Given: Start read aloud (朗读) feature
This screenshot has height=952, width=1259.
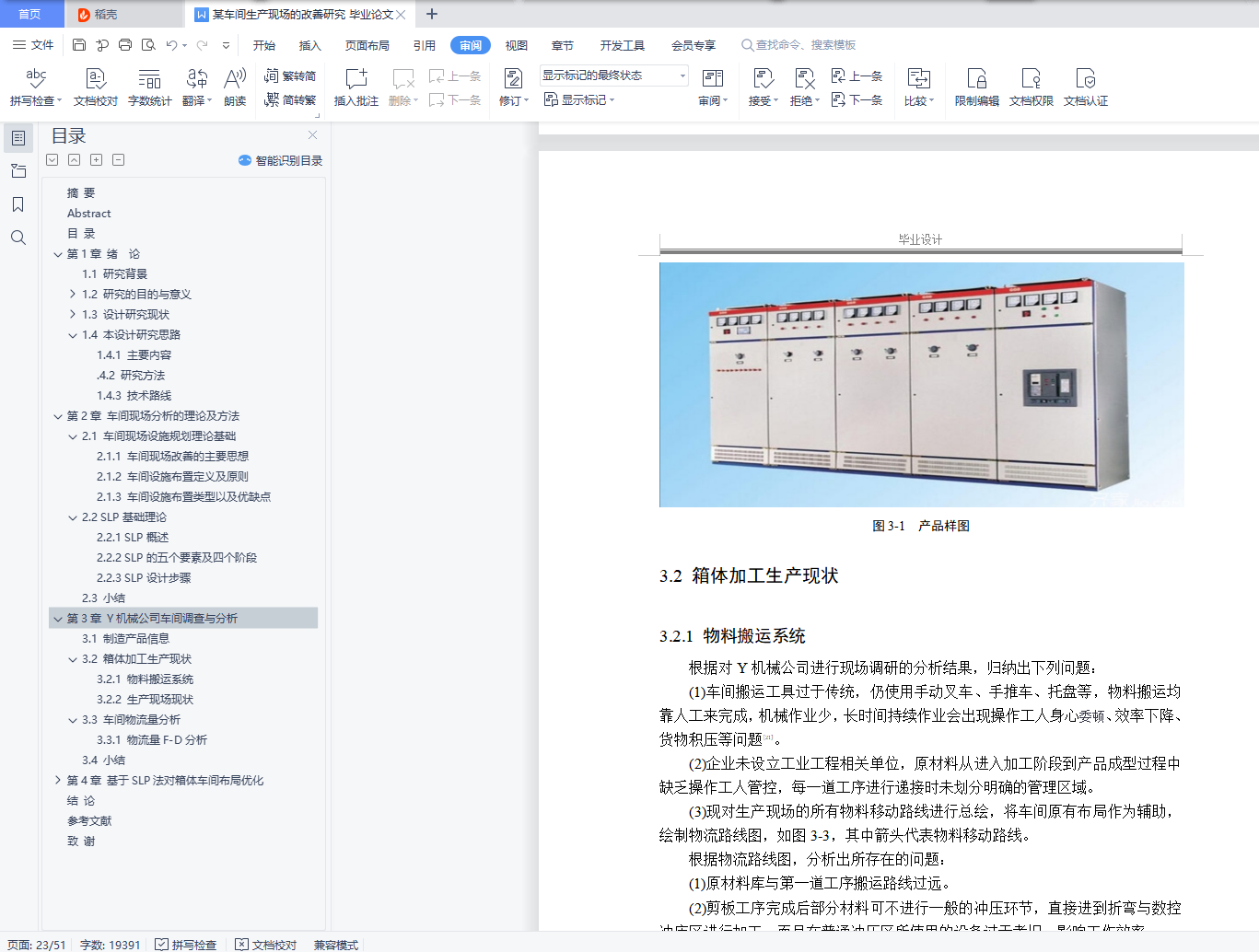Looking at the screenshot, I should click(235, 87).
